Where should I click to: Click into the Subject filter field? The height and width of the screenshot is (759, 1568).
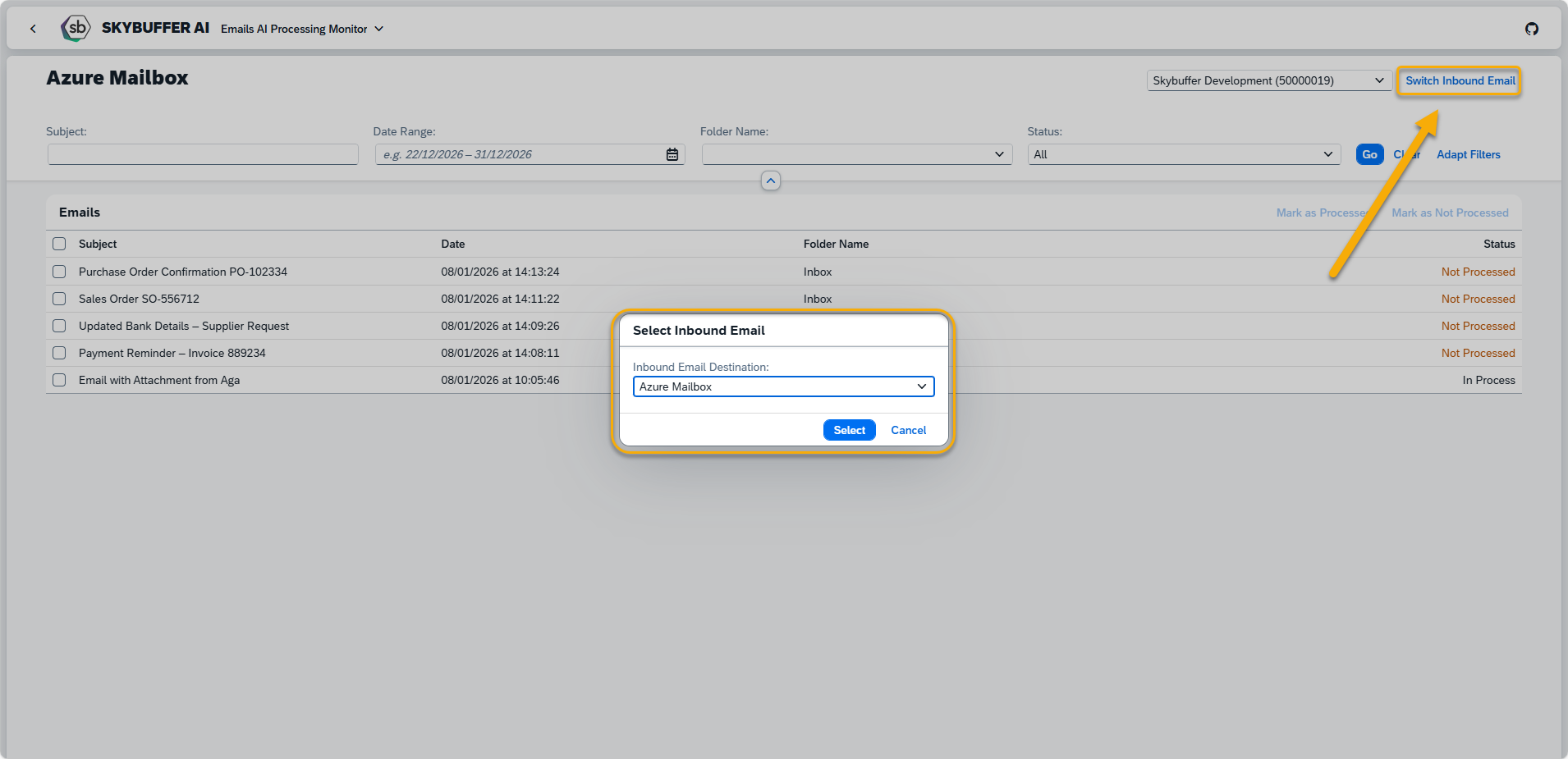tap(203, 154)
